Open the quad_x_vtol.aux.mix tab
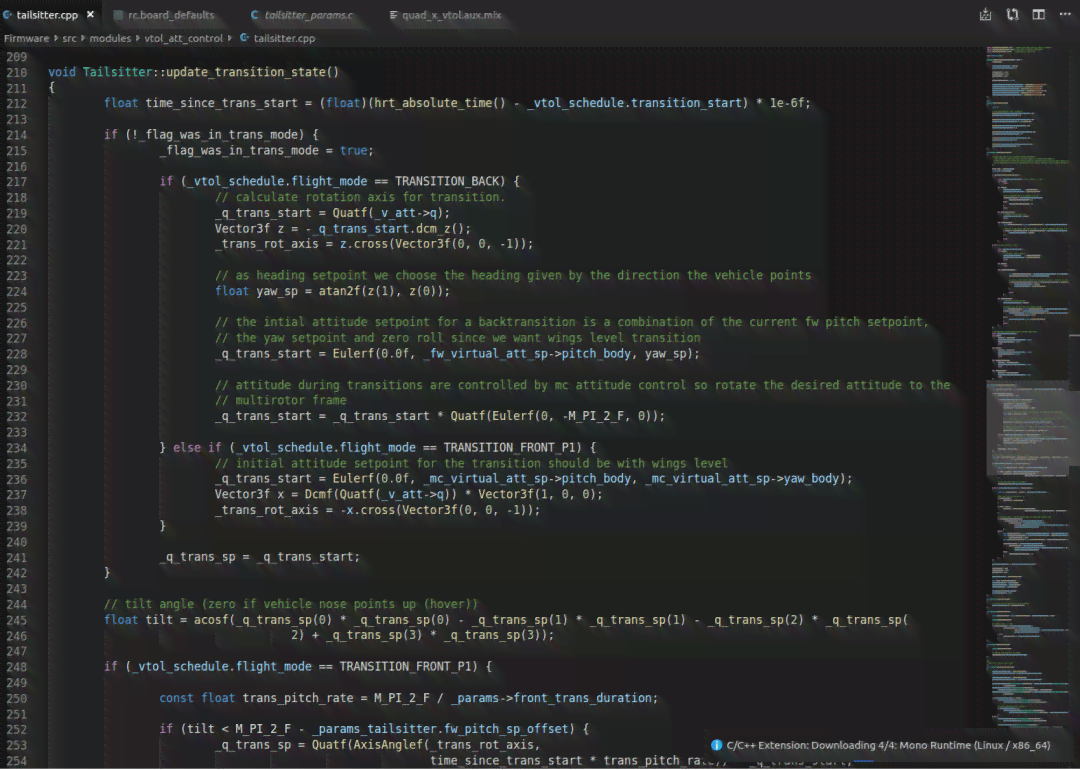Image resolution: width=1080 pixels, height=770 pixels. tap(451, 14)
